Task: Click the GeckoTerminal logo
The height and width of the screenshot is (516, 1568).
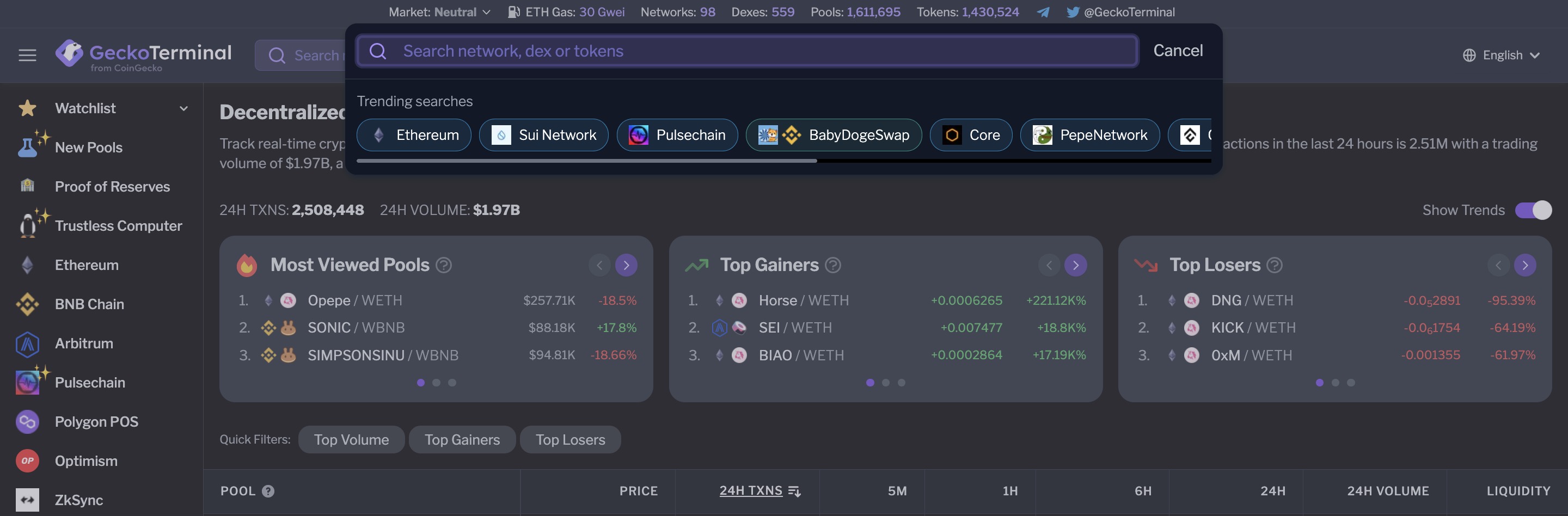Action: pyautogui.click(x=143, y=56)
